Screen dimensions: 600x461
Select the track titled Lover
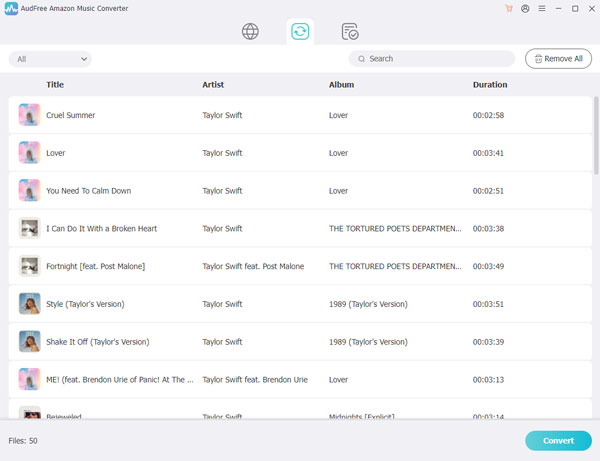click(55, 153)
